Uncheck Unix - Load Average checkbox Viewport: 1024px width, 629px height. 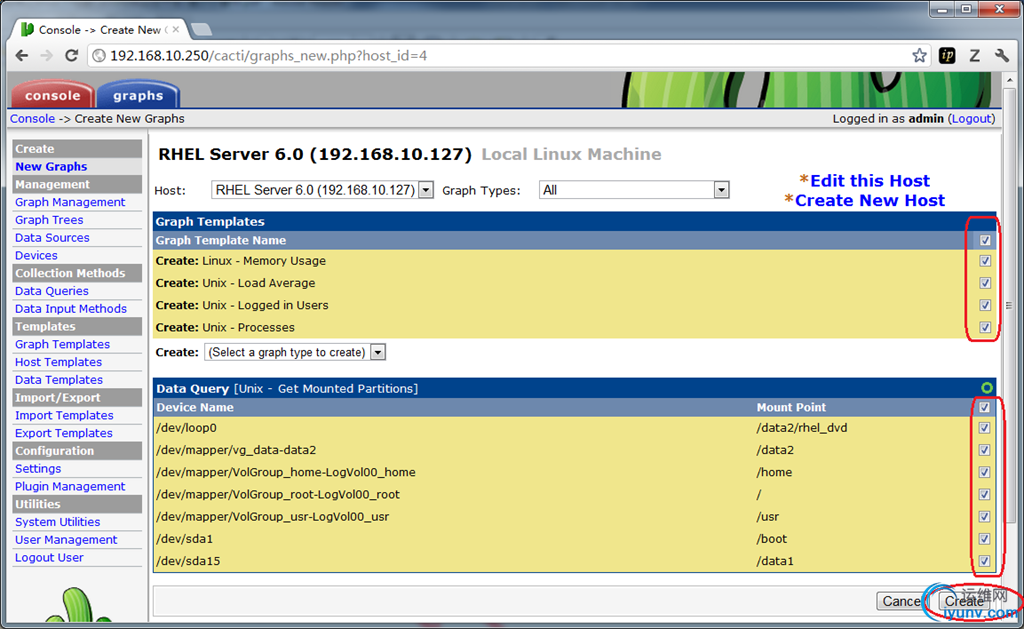pyautogui.click(x=985, y=283)
